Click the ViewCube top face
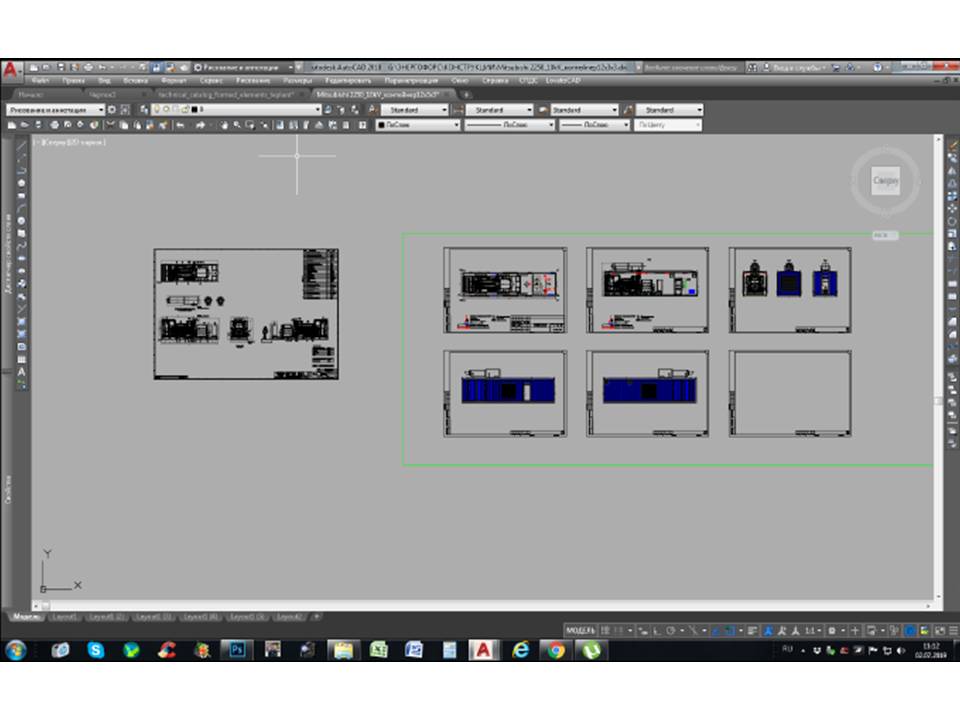This screenshot has width=960, height=720. [885, 181]
